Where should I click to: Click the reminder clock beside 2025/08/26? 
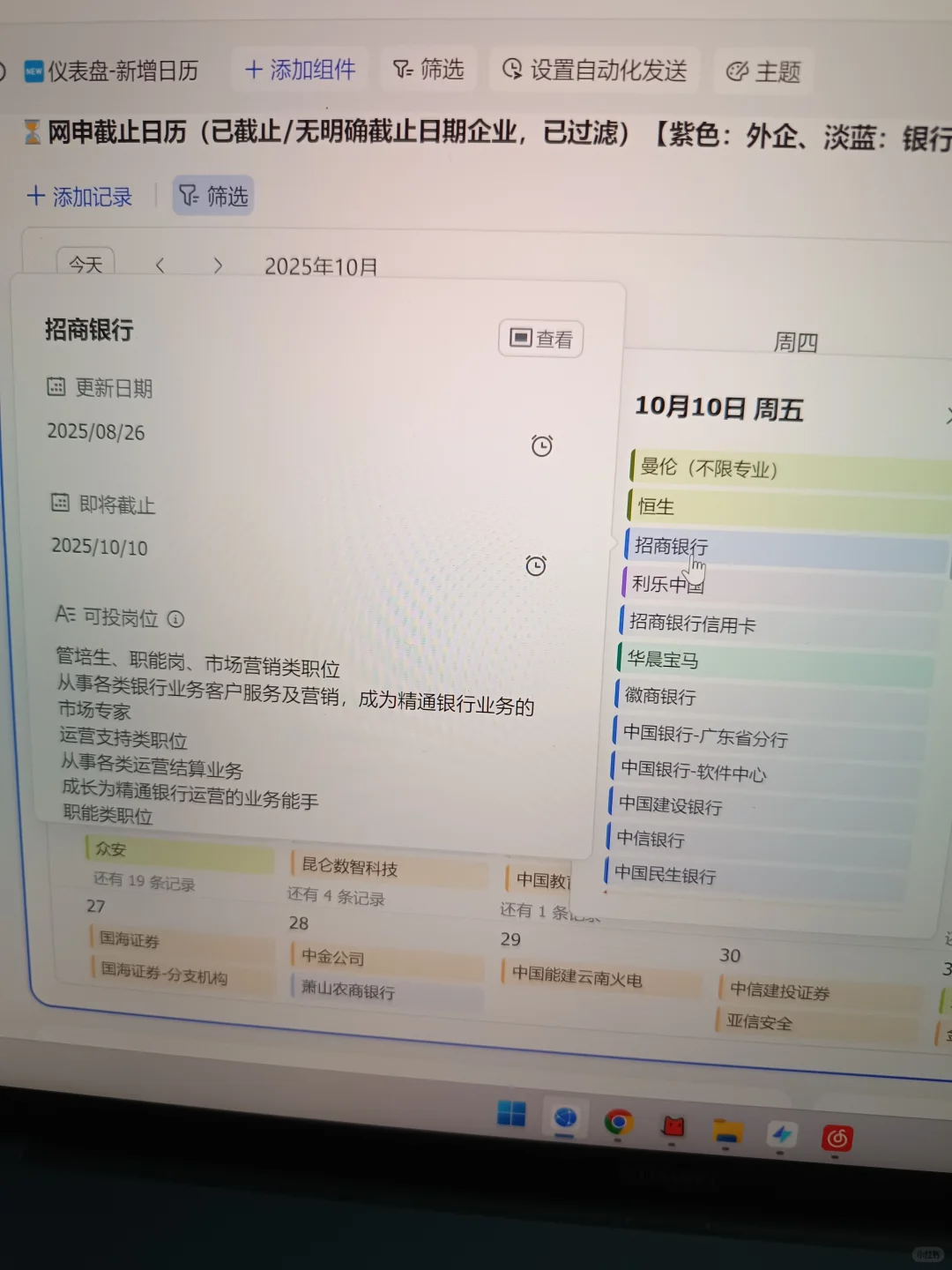(x=542, y=445)
